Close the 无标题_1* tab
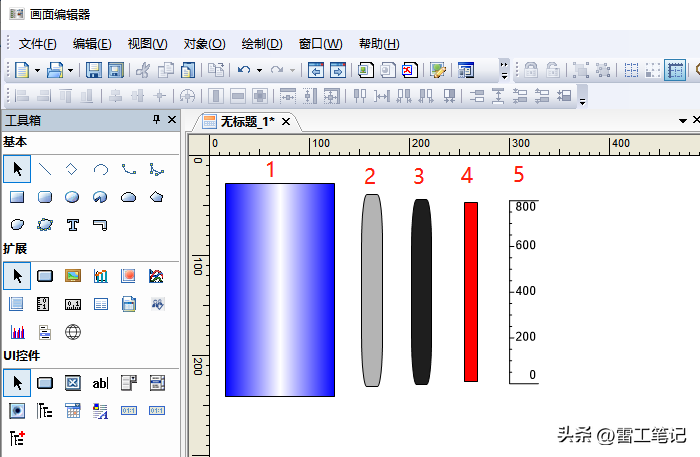 point(286,121)
